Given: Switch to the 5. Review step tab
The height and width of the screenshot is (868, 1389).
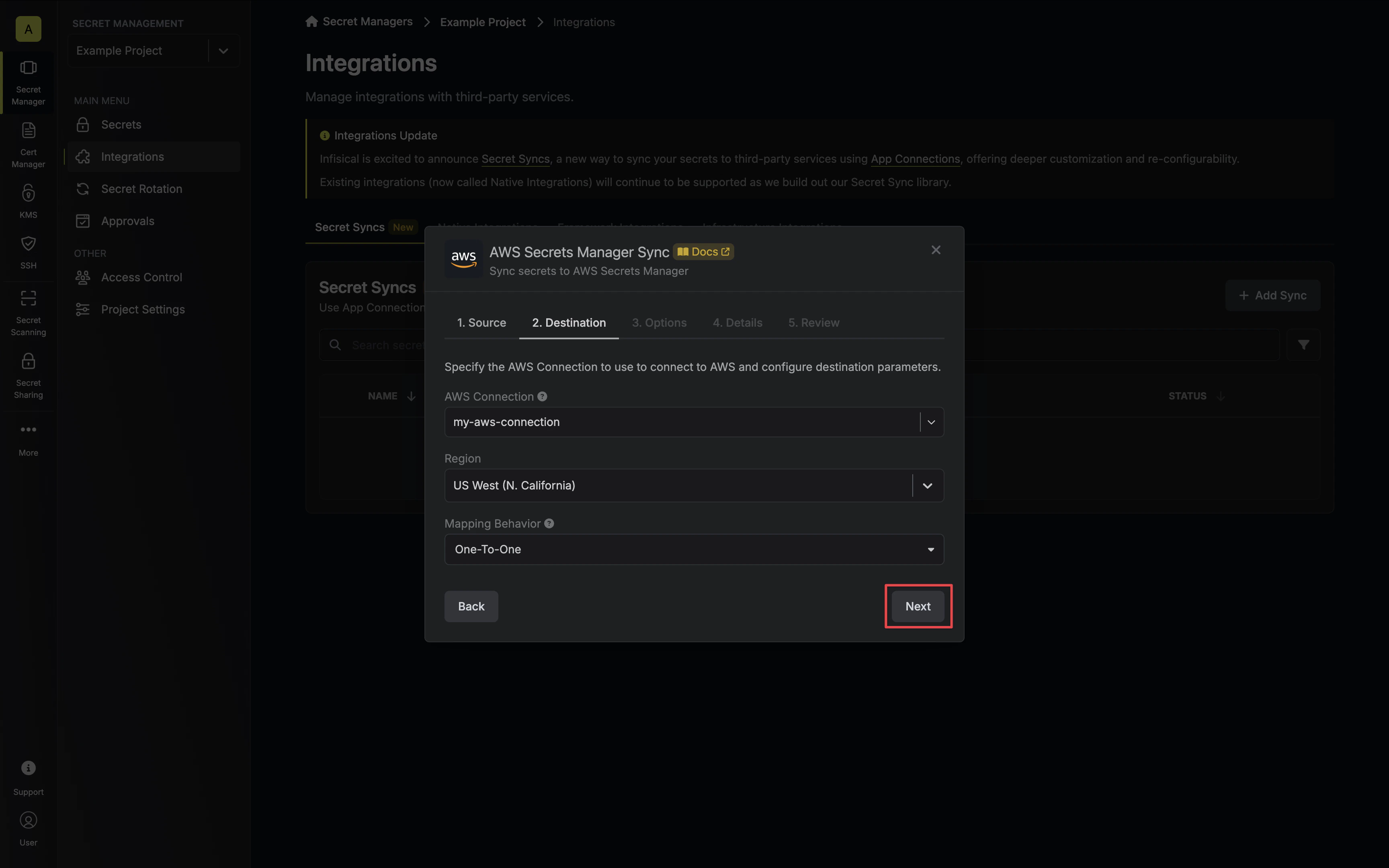Looking at the screenshot, I should pos(814,323).
